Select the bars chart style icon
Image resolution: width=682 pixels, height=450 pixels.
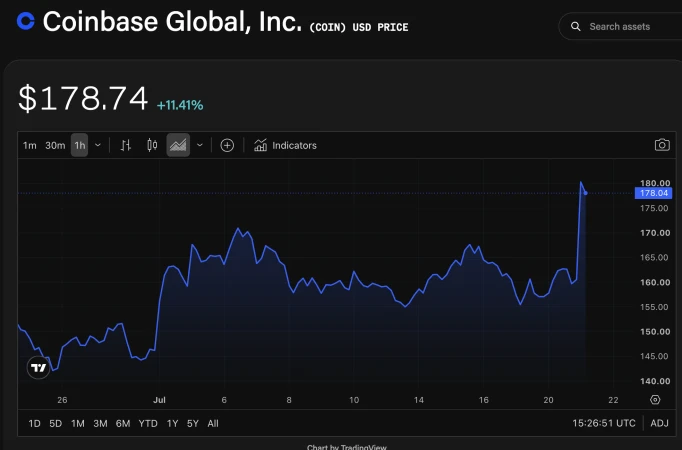pos(126,145)
